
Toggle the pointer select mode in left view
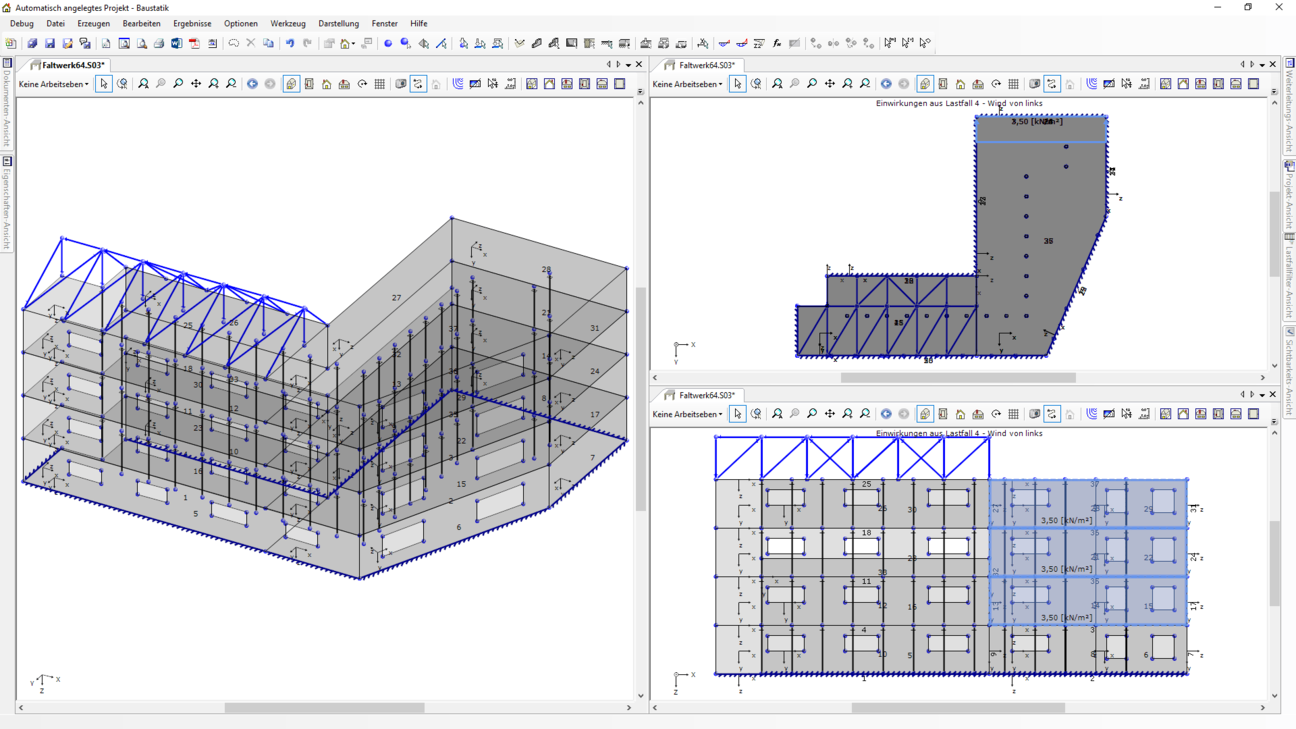(104, 84)
